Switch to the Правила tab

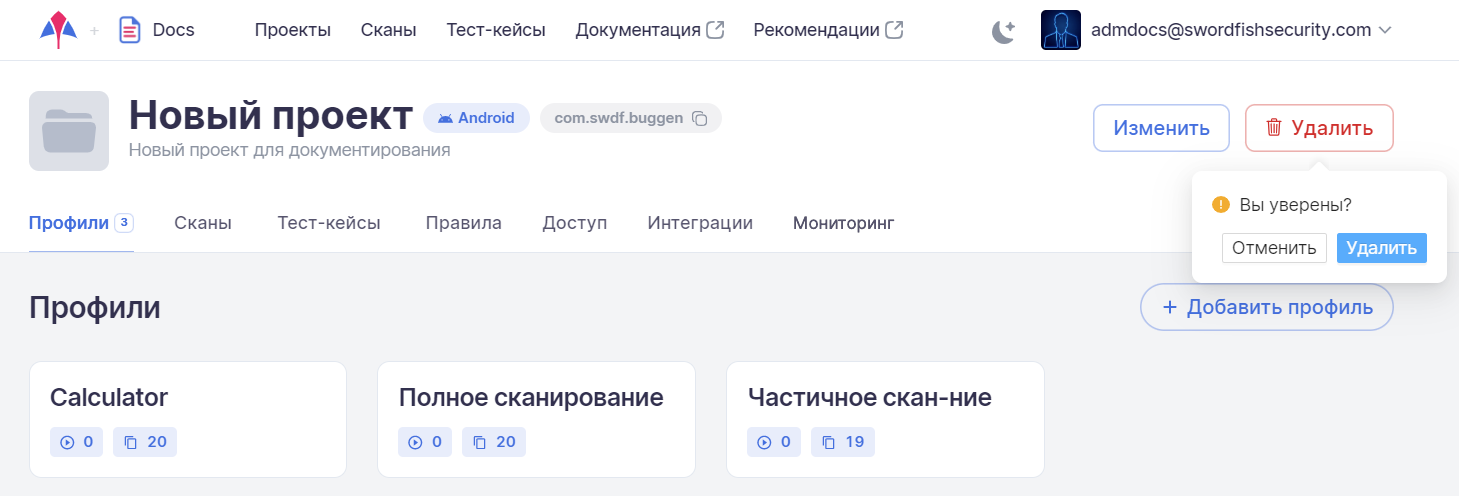click(461, 223)
